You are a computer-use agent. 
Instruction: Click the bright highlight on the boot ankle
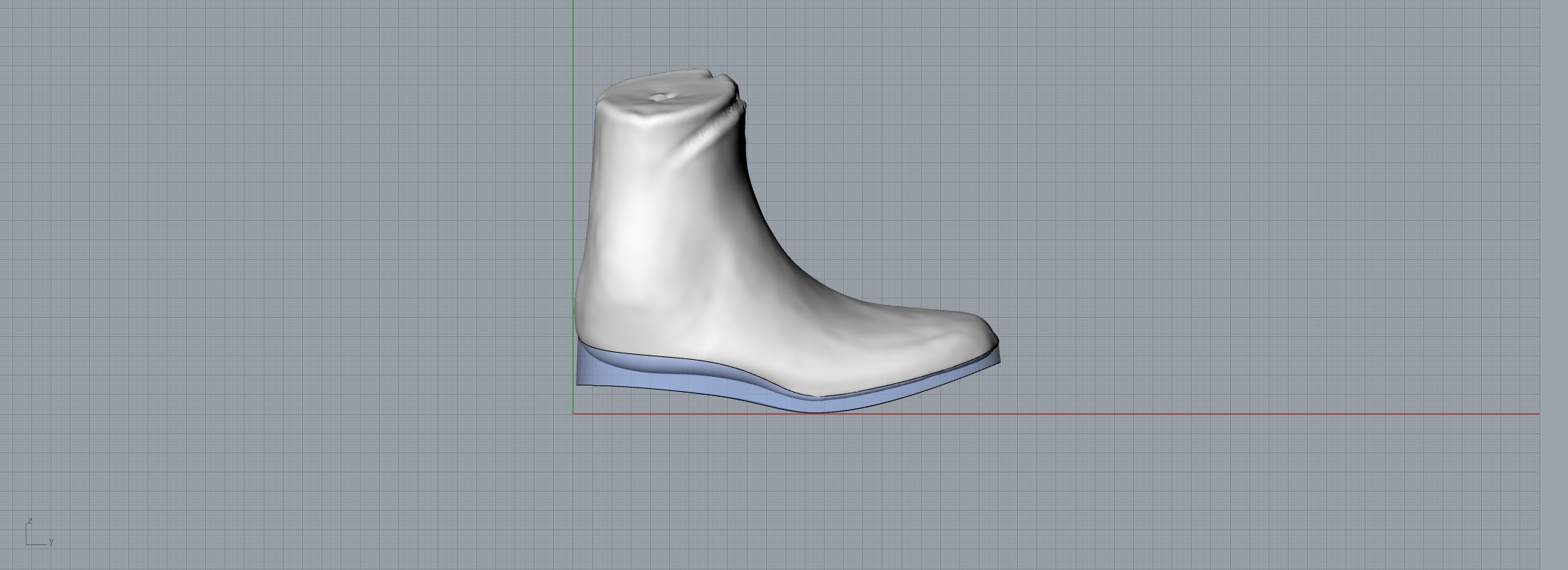634,228
